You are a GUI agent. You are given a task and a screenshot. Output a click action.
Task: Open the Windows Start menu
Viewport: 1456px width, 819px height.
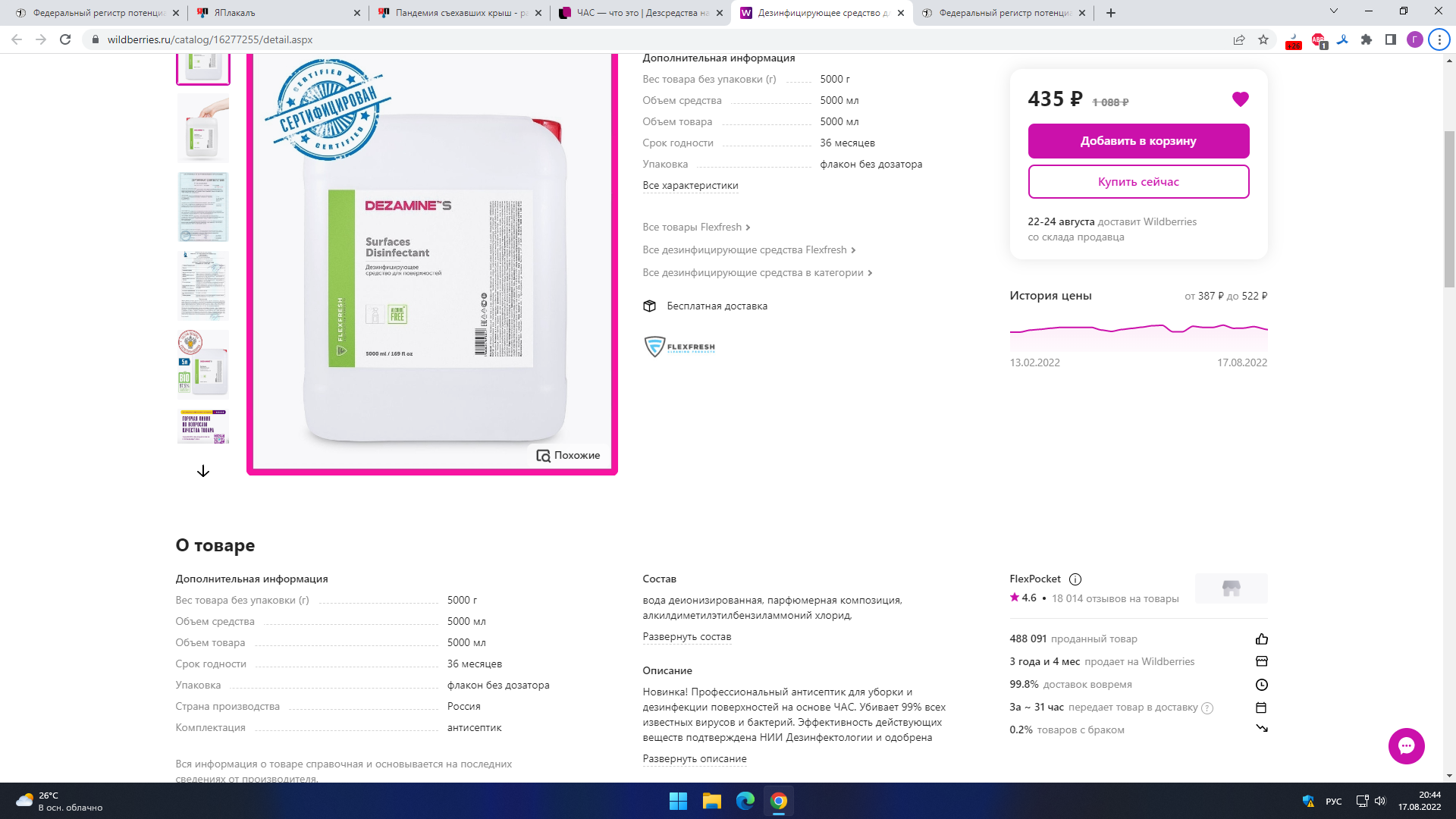[678, 801]
